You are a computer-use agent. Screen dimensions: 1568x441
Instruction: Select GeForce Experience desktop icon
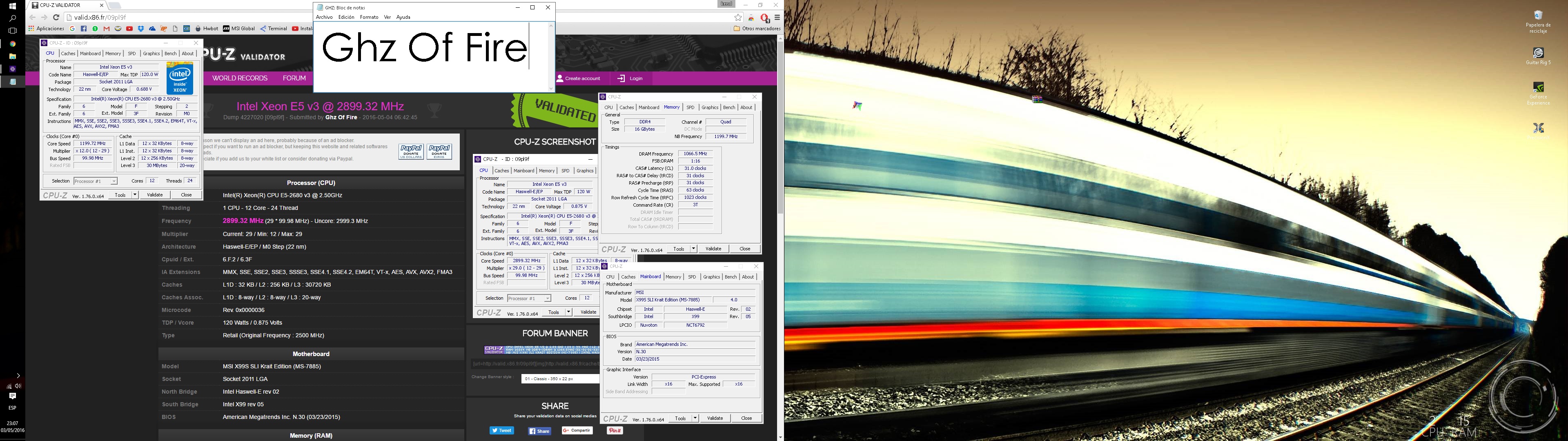[x=1538, y=93]
